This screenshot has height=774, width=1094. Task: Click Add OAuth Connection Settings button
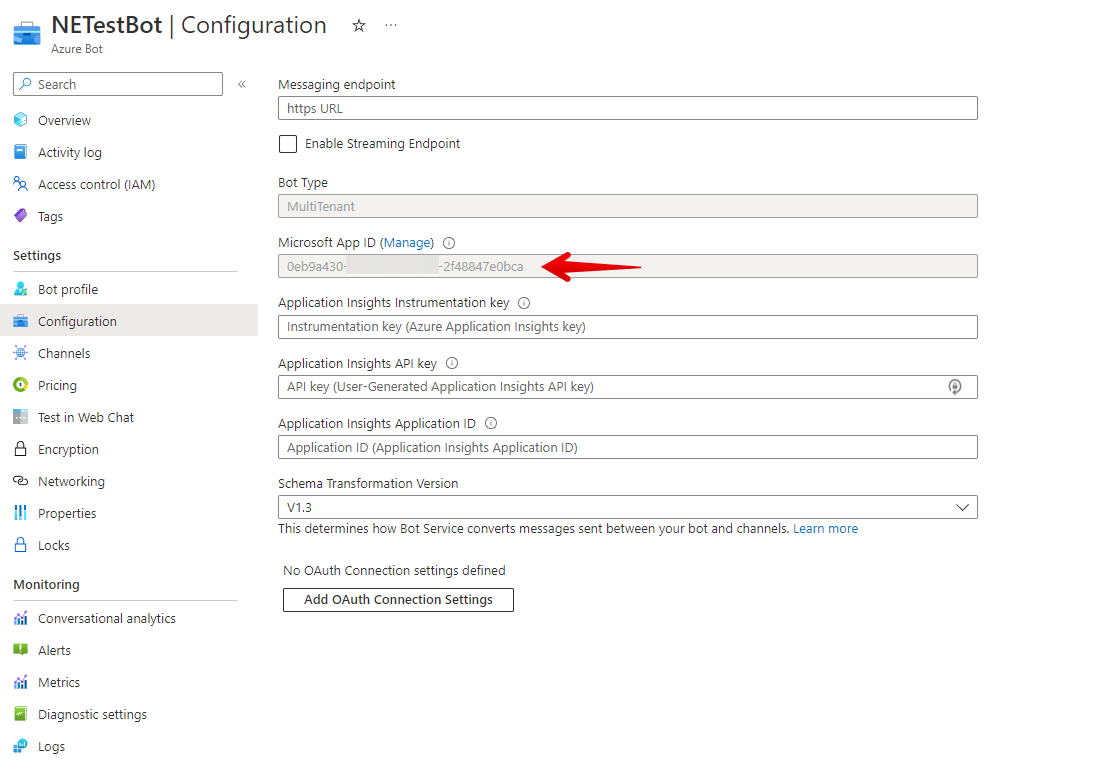tap(398, 600)
